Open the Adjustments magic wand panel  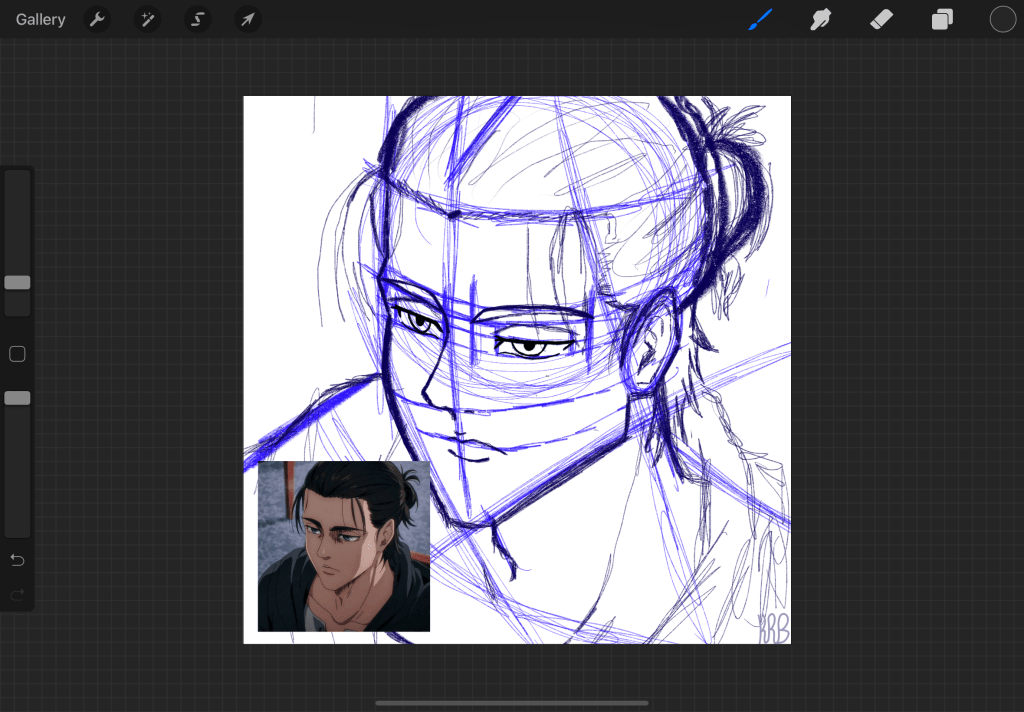coord(147,19)
